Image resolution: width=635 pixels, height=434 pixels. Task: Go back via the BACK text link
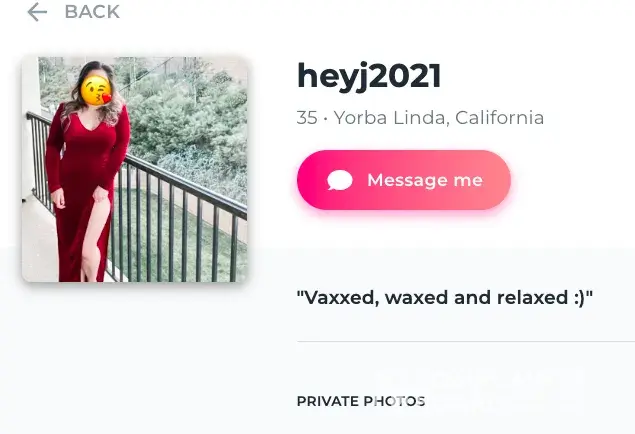(x=92, y=12)
